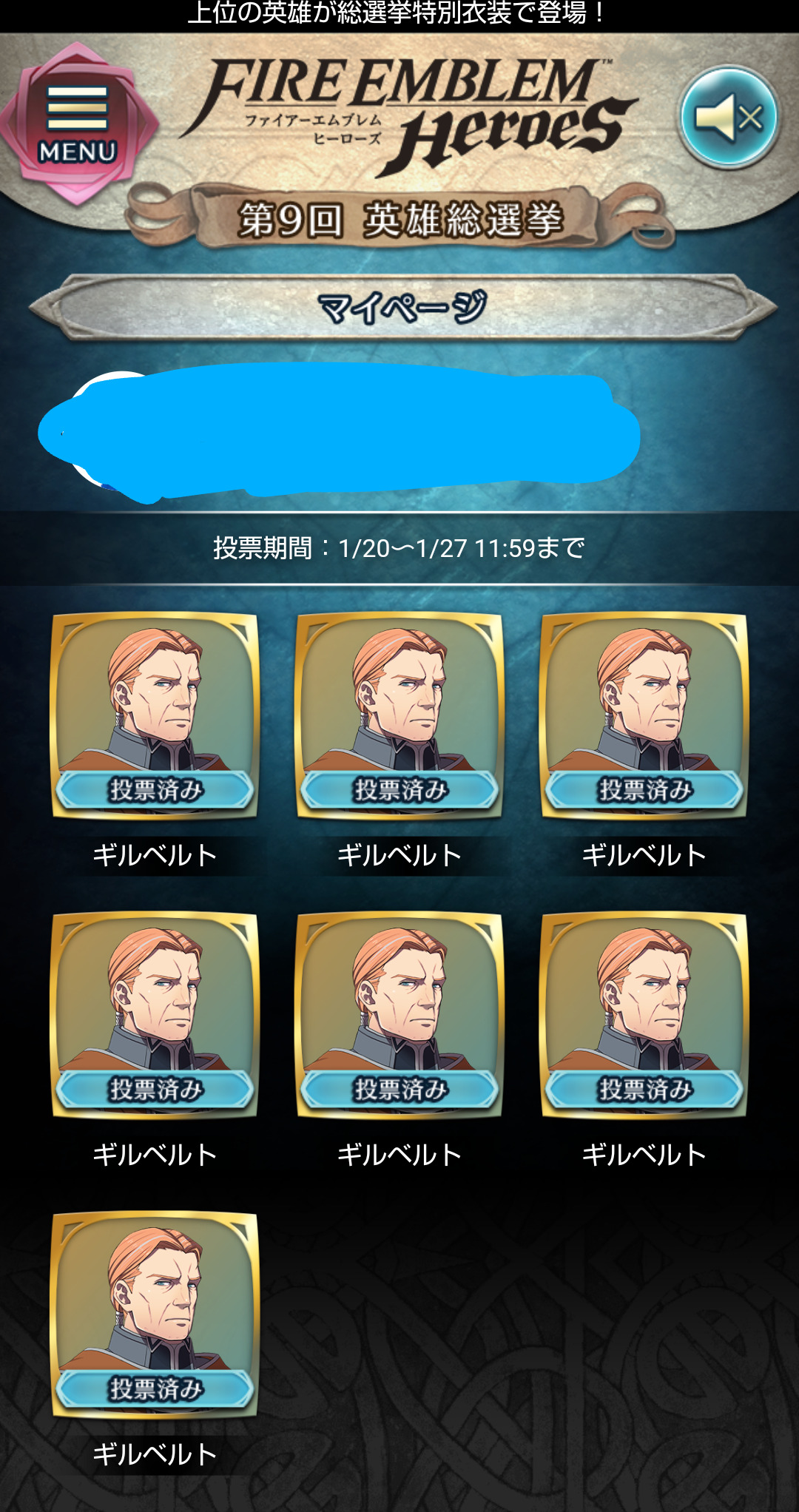Select first-row right ギルベルト portrait
Image resolution: width=799 pixels, height=1512 pixels.
[644, 715]
